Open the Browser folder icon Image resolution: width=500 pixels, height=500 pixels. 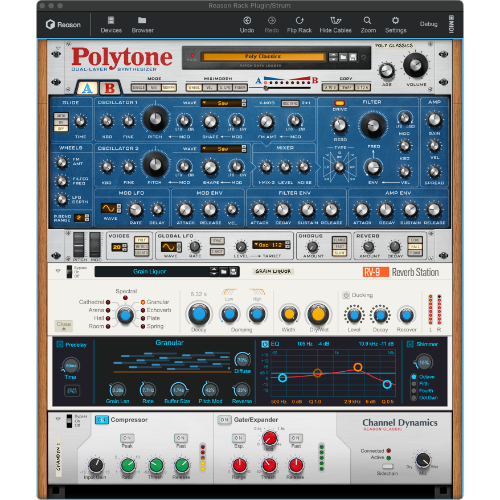(142, 20)
